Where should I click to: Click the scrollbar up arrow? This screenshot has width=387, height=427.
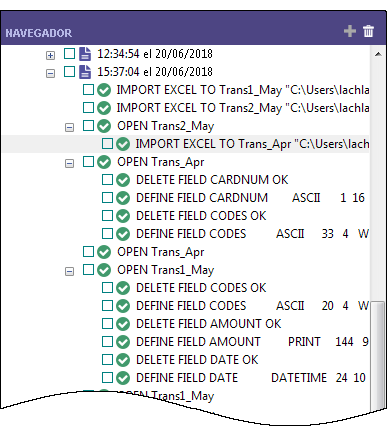(x=378, y=54)
